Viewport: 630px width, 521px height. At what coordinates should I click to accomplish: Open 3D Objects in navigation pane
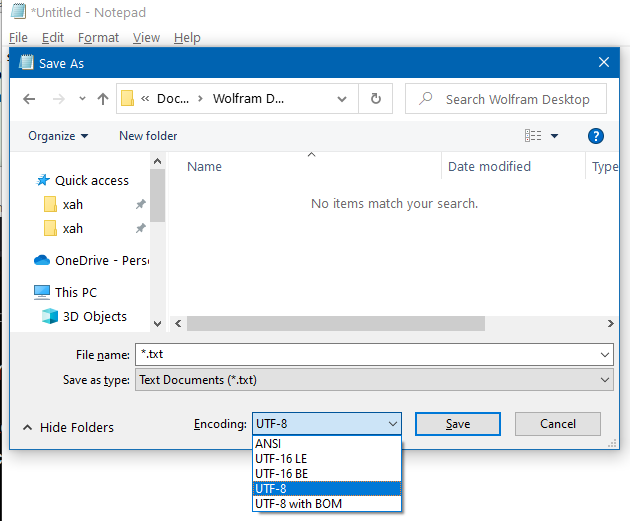pos(94,317)
